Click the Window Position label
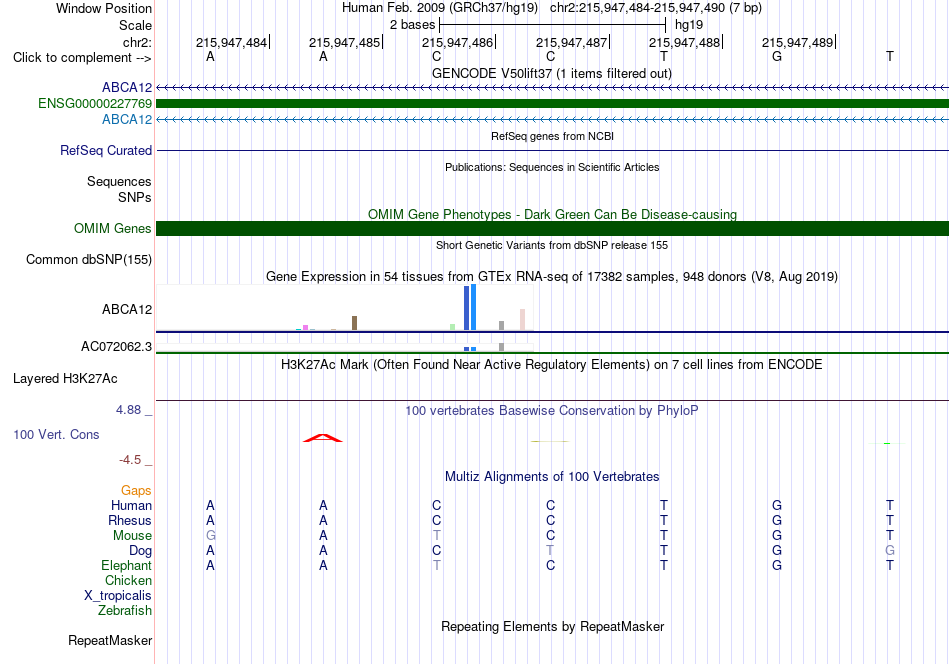The image size is (950, 664). 104,8
